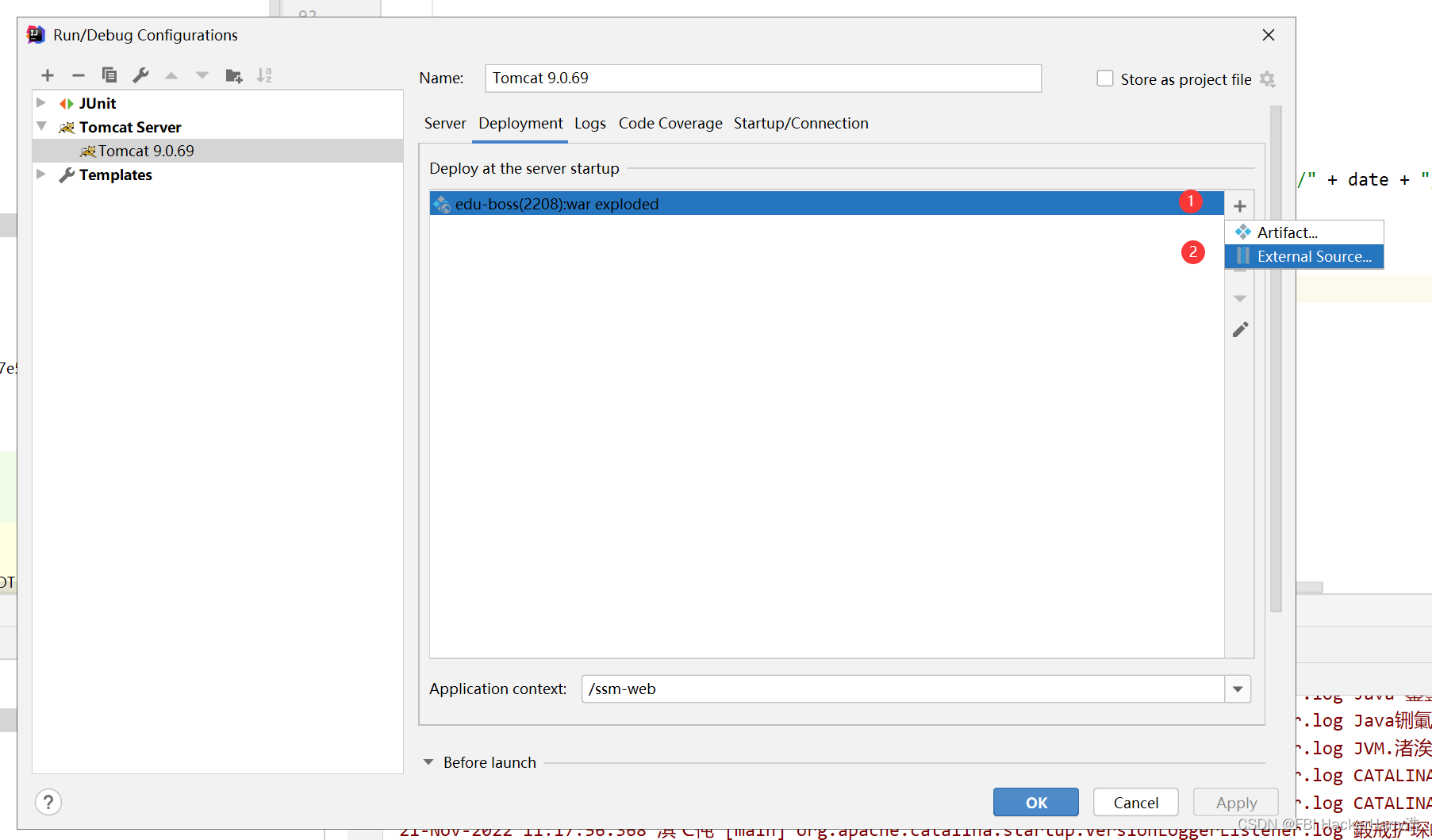The image size is (1432, 840).
Task: Move deployment item down
Action: tap(1240, 299)
